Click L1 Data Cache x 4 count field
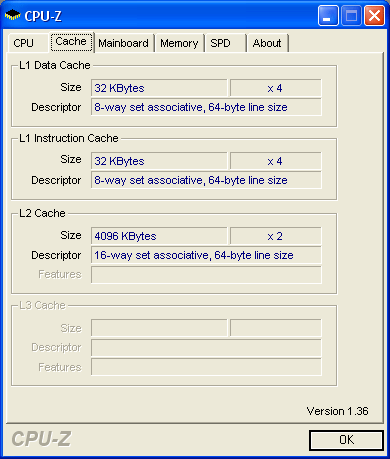Image resolution: width=390 pixels, height=459 pixels. (275, 88)
